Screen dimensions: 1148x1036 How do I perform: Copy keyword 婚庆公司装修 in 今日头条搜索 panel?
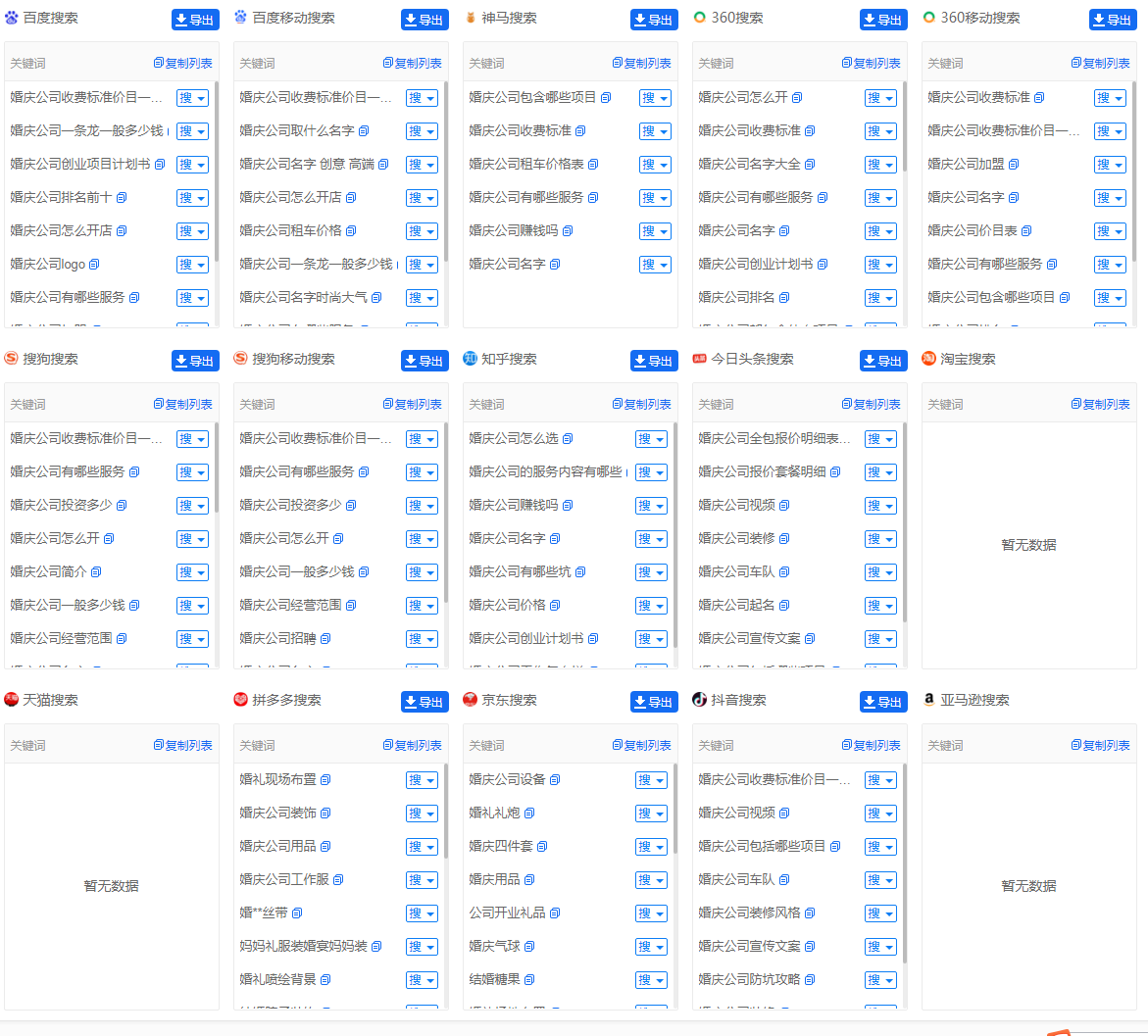[784, 539]
